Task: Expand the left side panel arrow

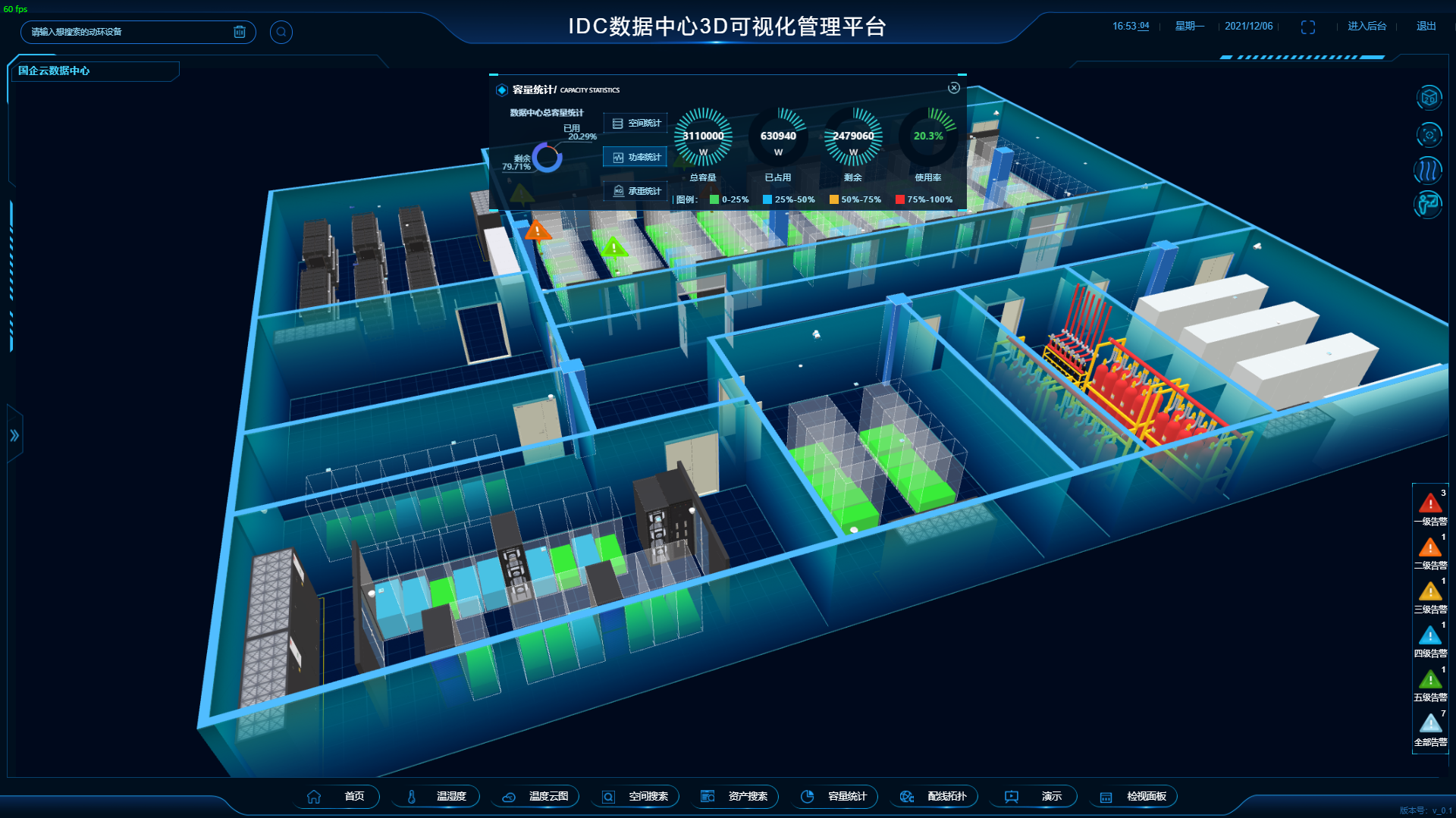Action: [x=14, y=435]
